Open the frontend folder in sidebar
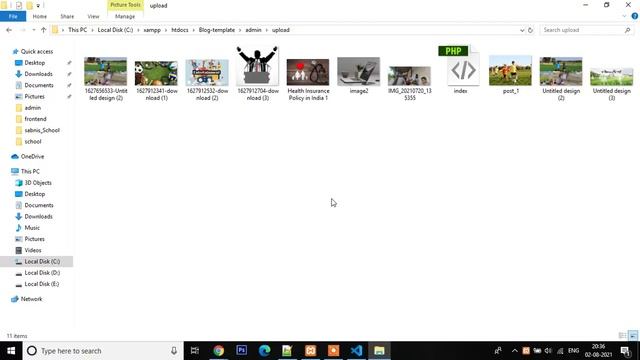The height and width of the screenshot is (360, 640). [35, 119]
